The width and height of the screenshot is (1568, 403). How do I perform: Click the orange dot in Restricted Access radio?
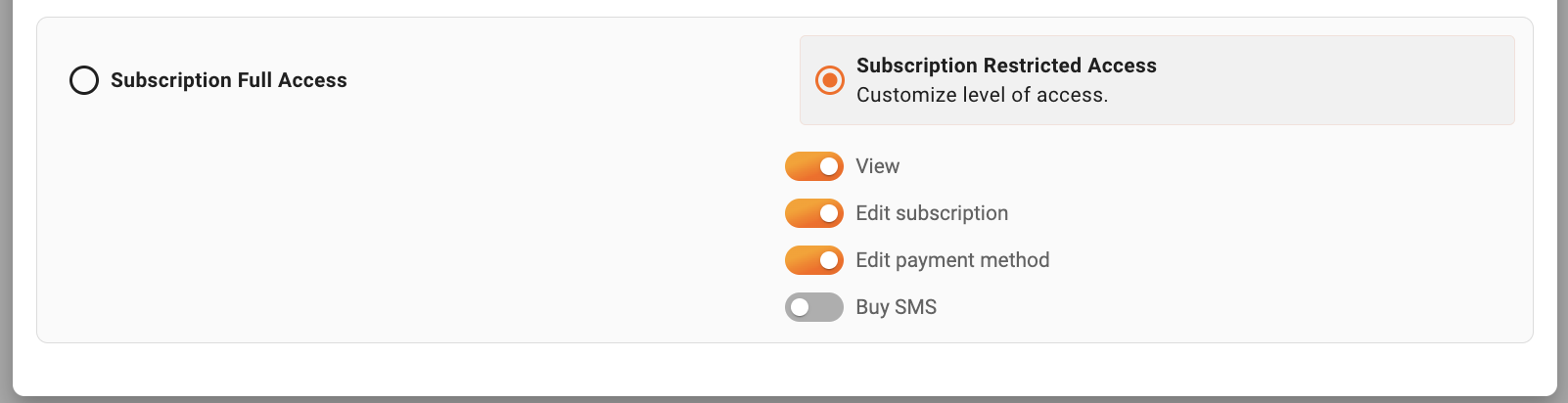coord(830,80)
